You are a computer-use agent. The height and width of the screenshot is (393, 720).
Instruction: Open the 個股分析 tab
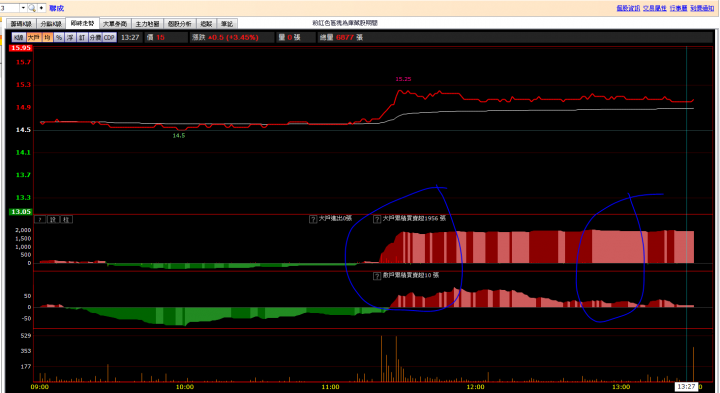click(180, 24)
